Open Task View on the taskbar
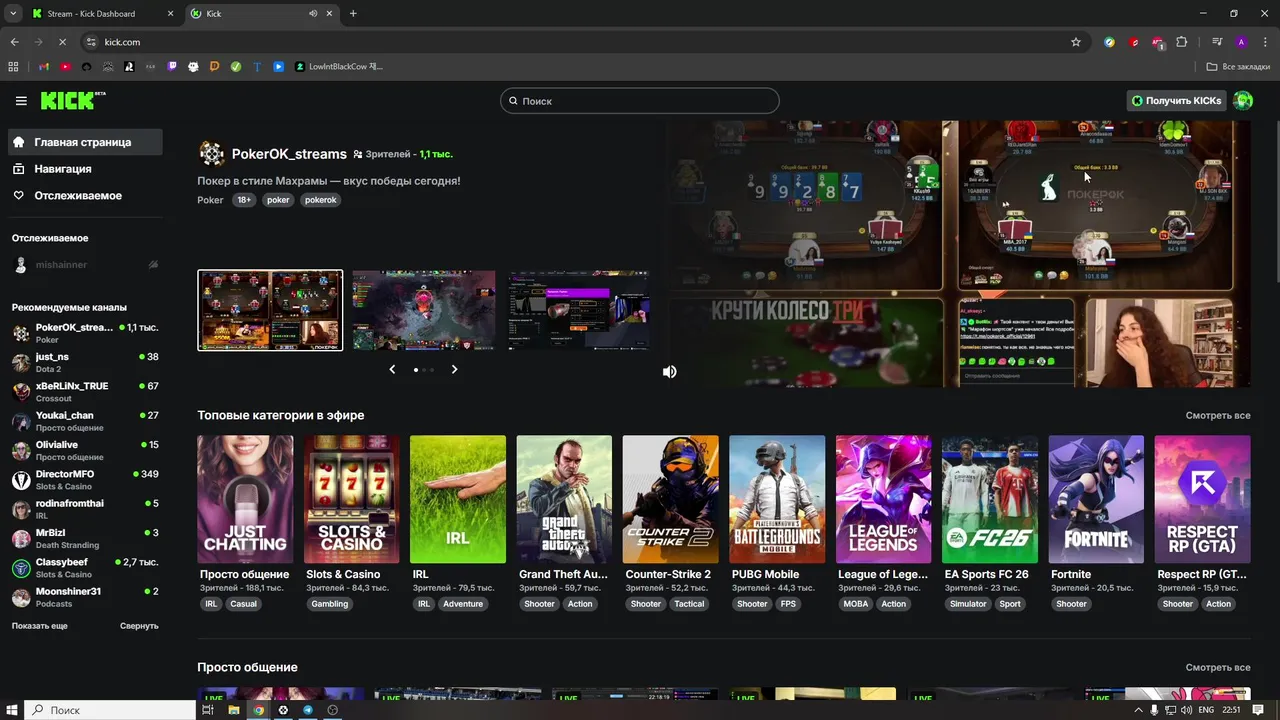Screen dimensions: 1280x720 (208, 710)
